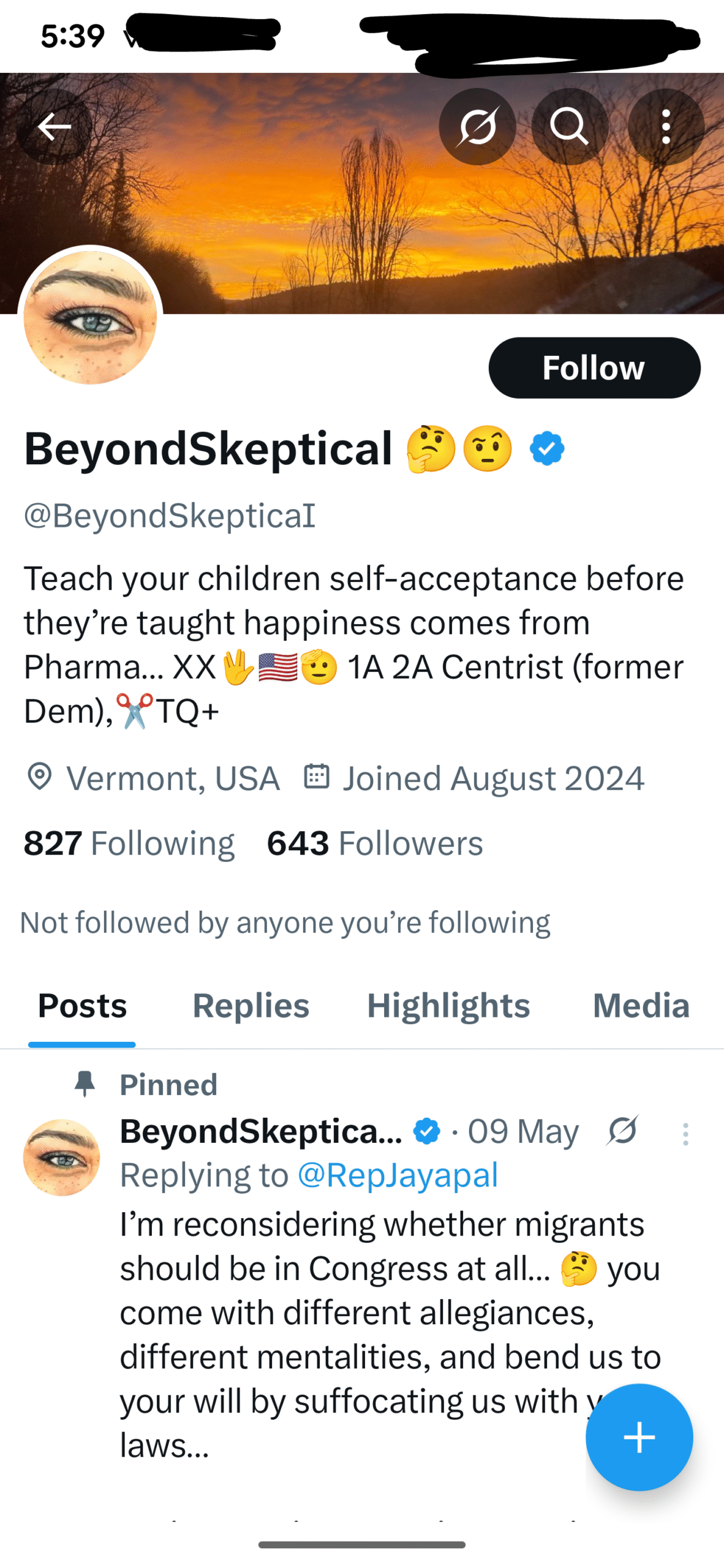
Task: Expand the pinned post's three-dot menu
Action: [x=685, y=1134]
